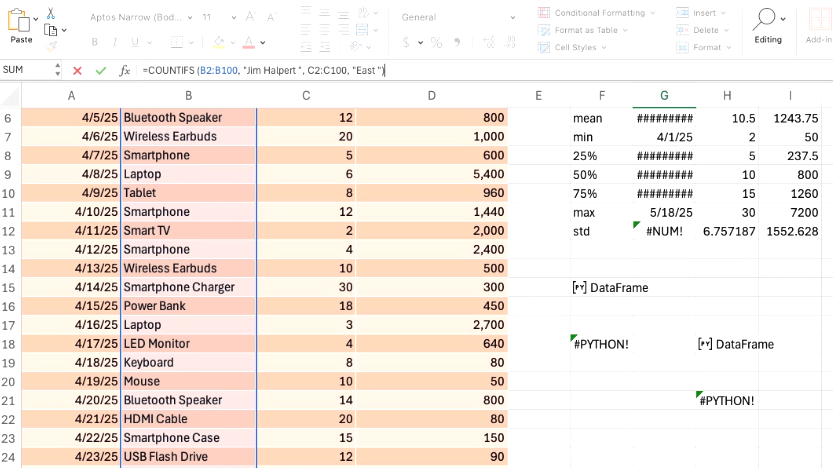Image resolution: width=833 pixels, height=468 pixels.
Task: Click the text Orientation icon
Action: pyautogui.click(x=356, y=47)
